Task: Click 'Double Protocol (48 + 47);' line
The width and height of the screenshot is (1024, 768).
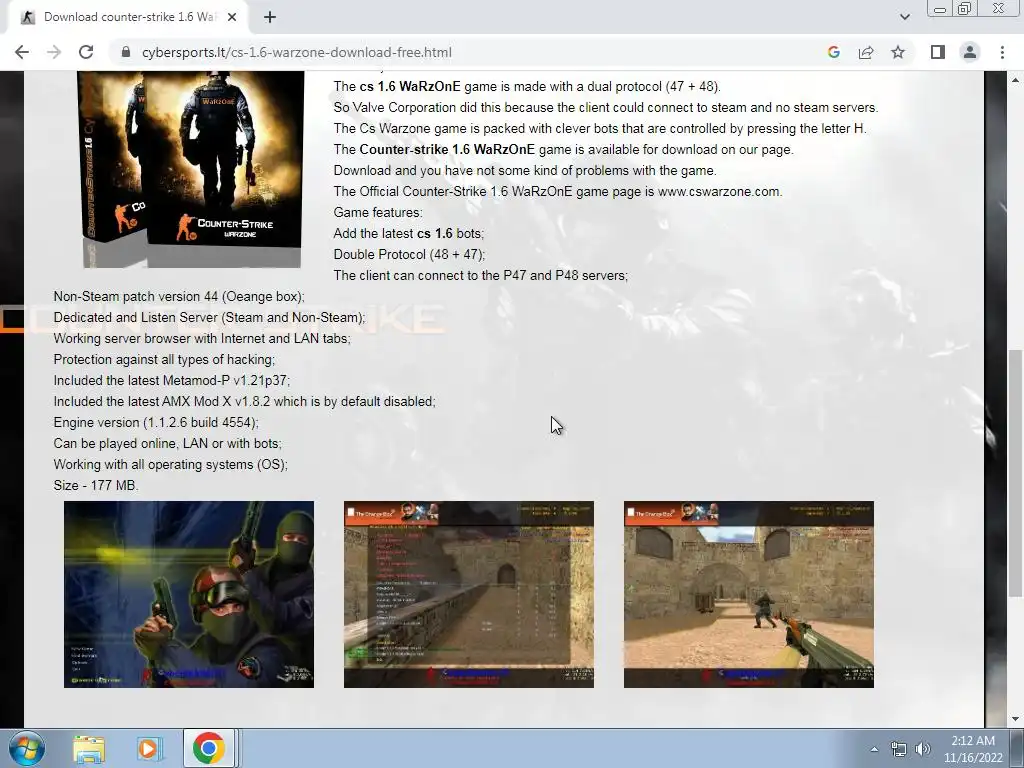Action: click(409, 254)
